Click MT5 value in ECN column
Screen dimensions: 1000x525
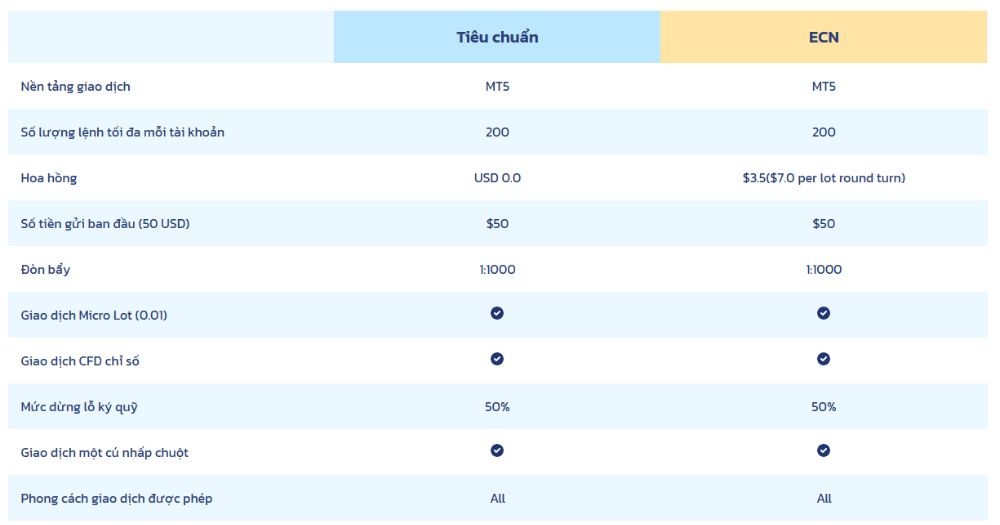tap(823, 86)
